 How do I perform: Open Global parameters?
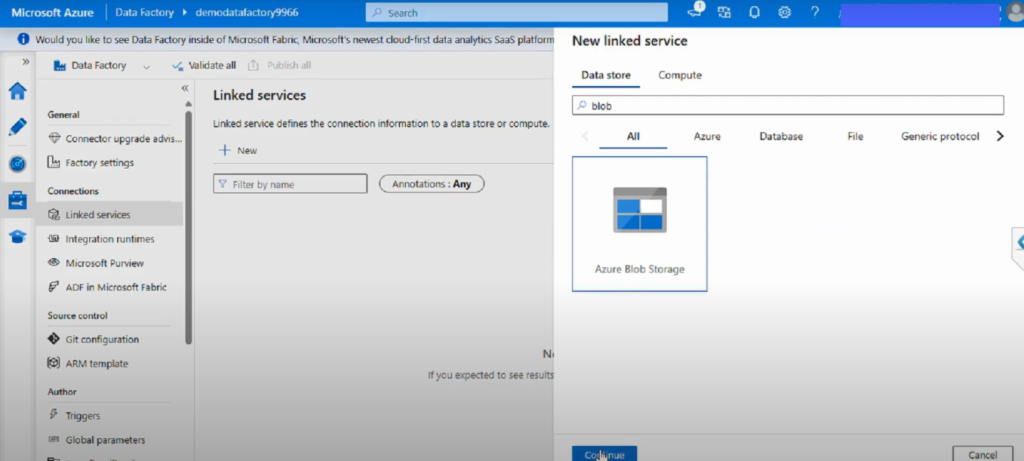(x=97, y=440)
